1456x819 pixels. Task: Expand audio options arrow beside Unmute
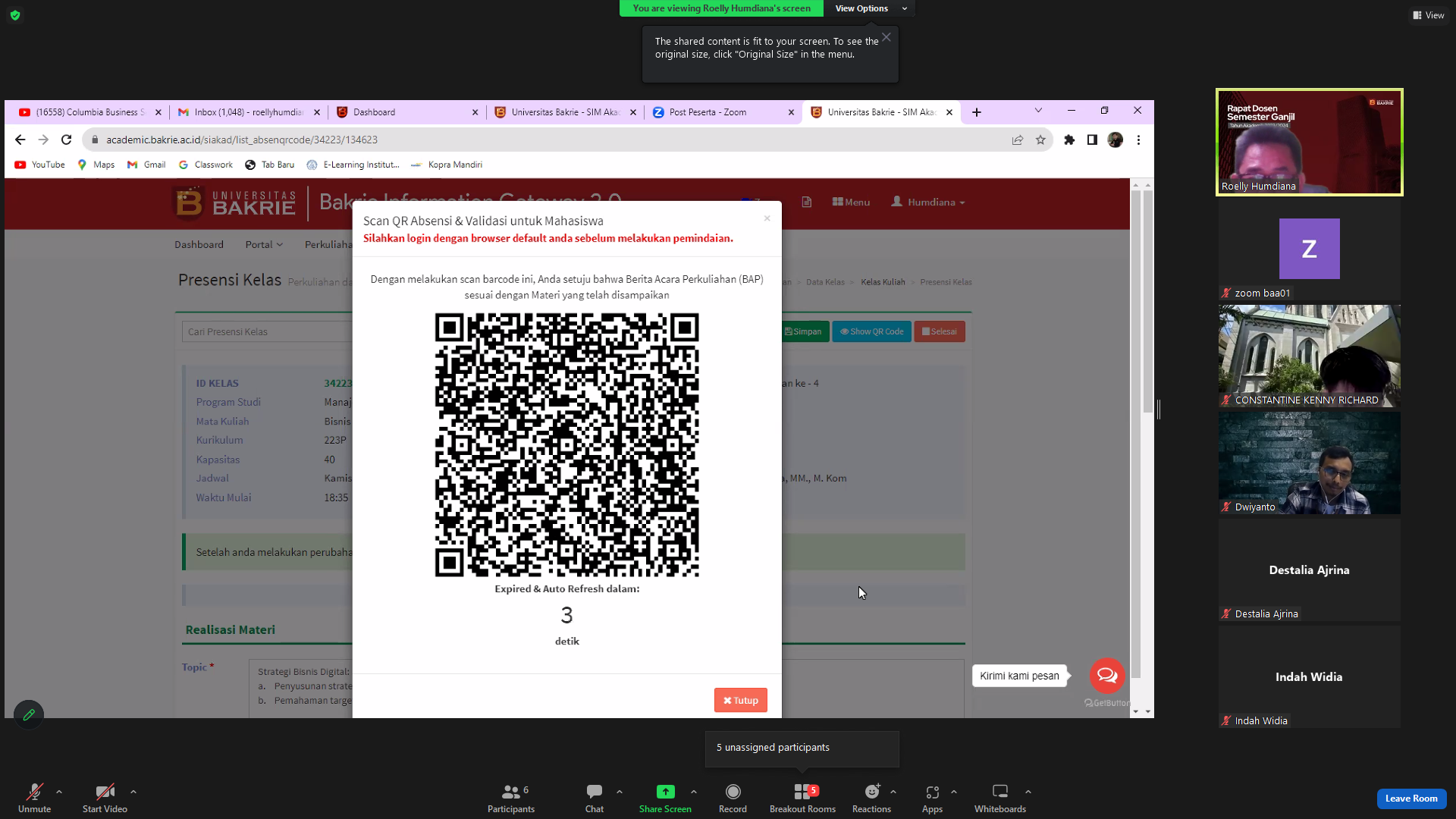pos(59,792)
